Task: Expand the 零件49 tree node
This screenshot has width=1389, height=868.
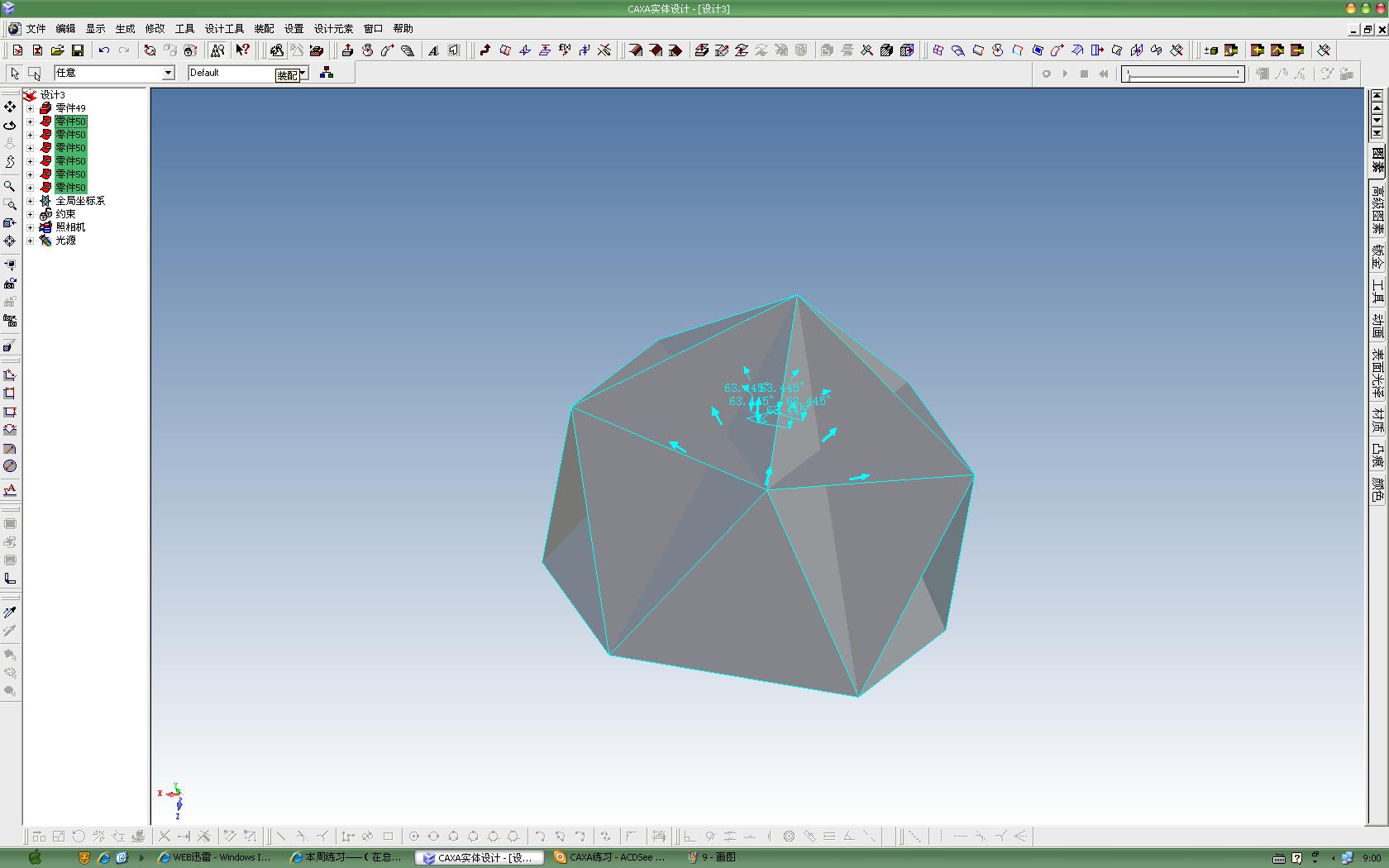Action: (x=31, y=108)
